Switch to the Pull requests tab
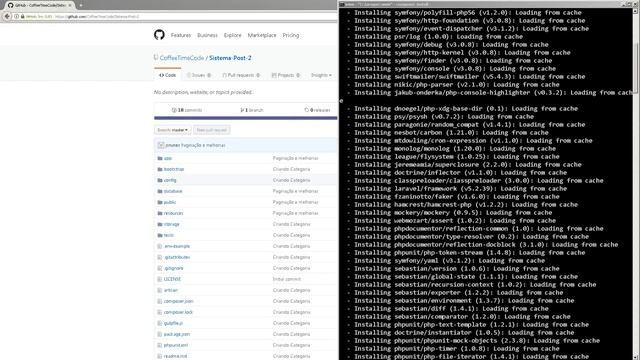Screen dimensions: 640x360 coord(241,75)
